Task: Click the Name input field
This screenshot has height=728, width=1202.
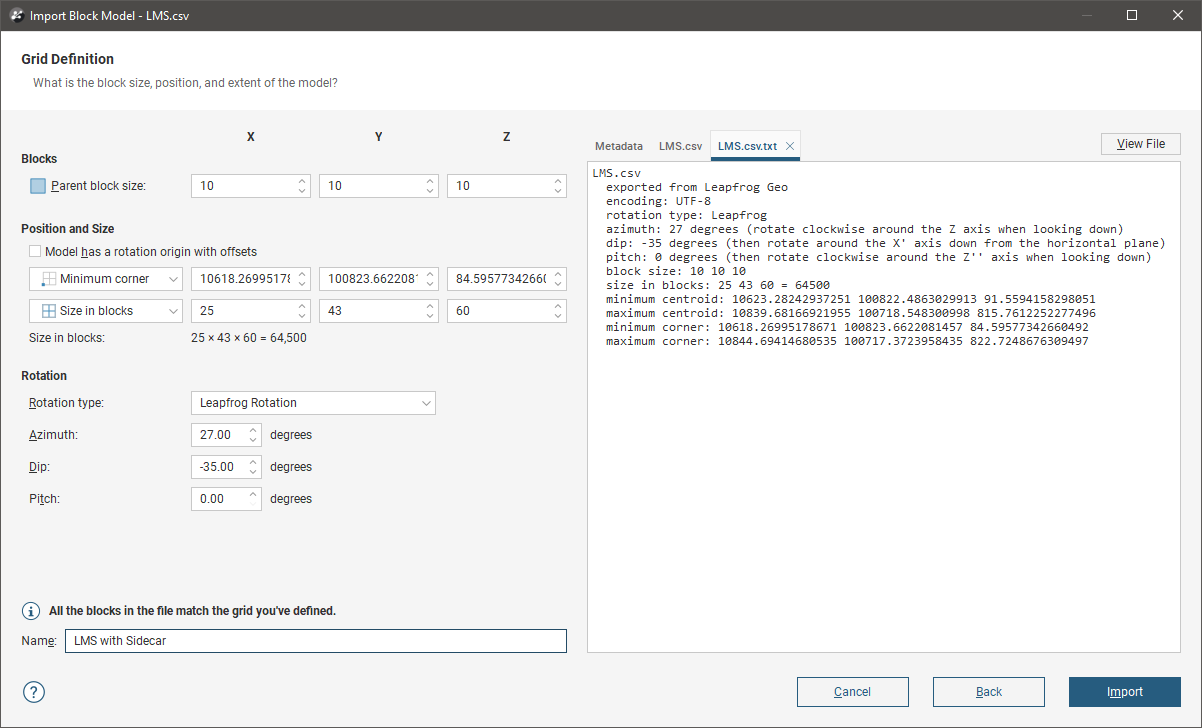Action: click(x=315, y=641)
